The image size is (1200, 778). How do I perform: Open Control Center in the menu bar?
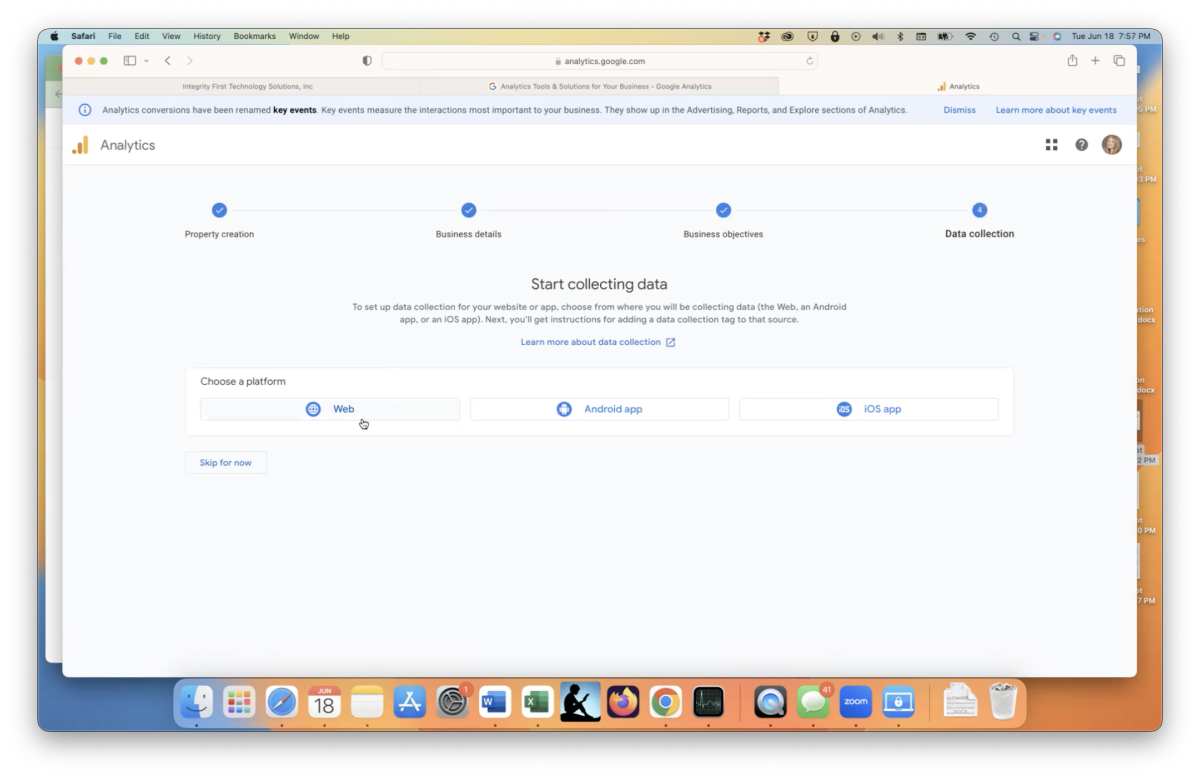[1035, 36]
